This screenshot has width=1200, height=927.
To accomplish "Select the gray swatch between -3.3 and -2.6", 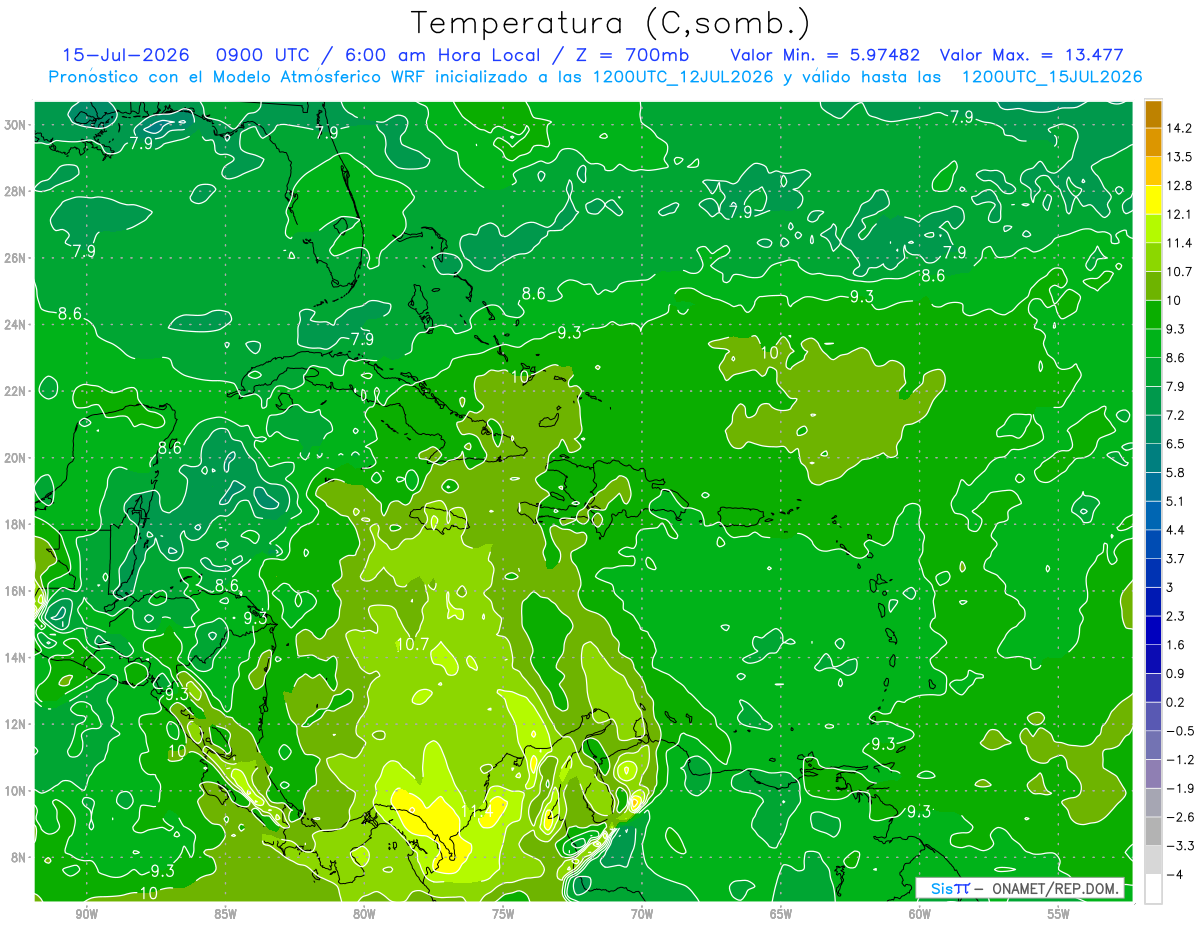I will (x=1153, y=832).
